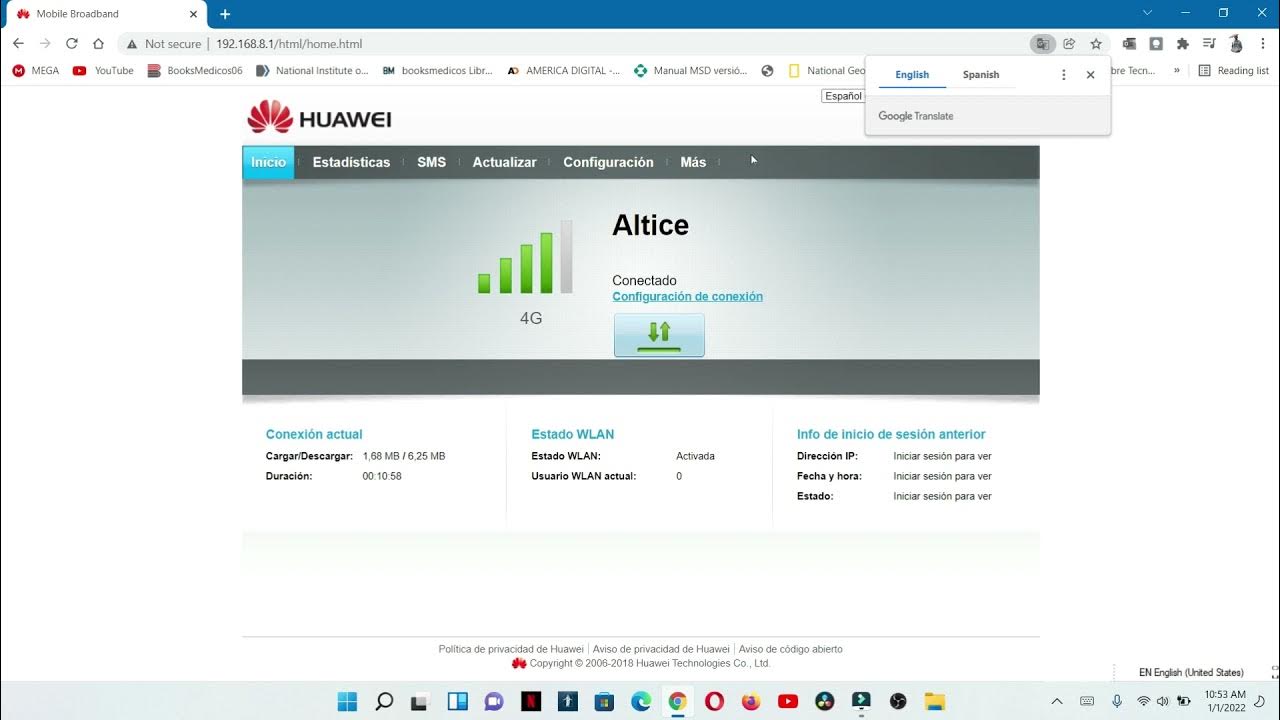The width and height of the screenshot is (1280, 720).
Task: Click the share page icon in address bar
Action: point(1069,44)
